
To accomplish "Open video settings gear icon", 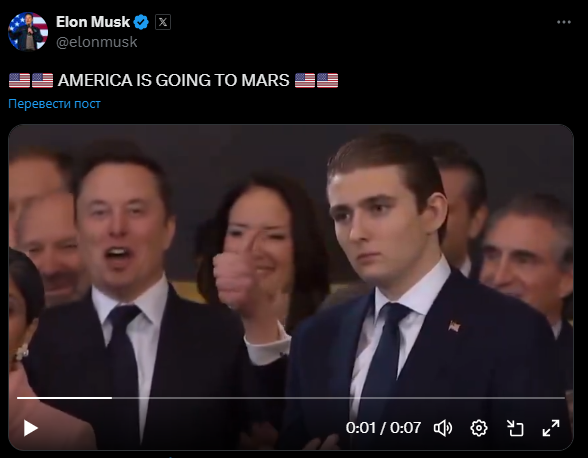I will pyautogui.click(x=478, y=428).
